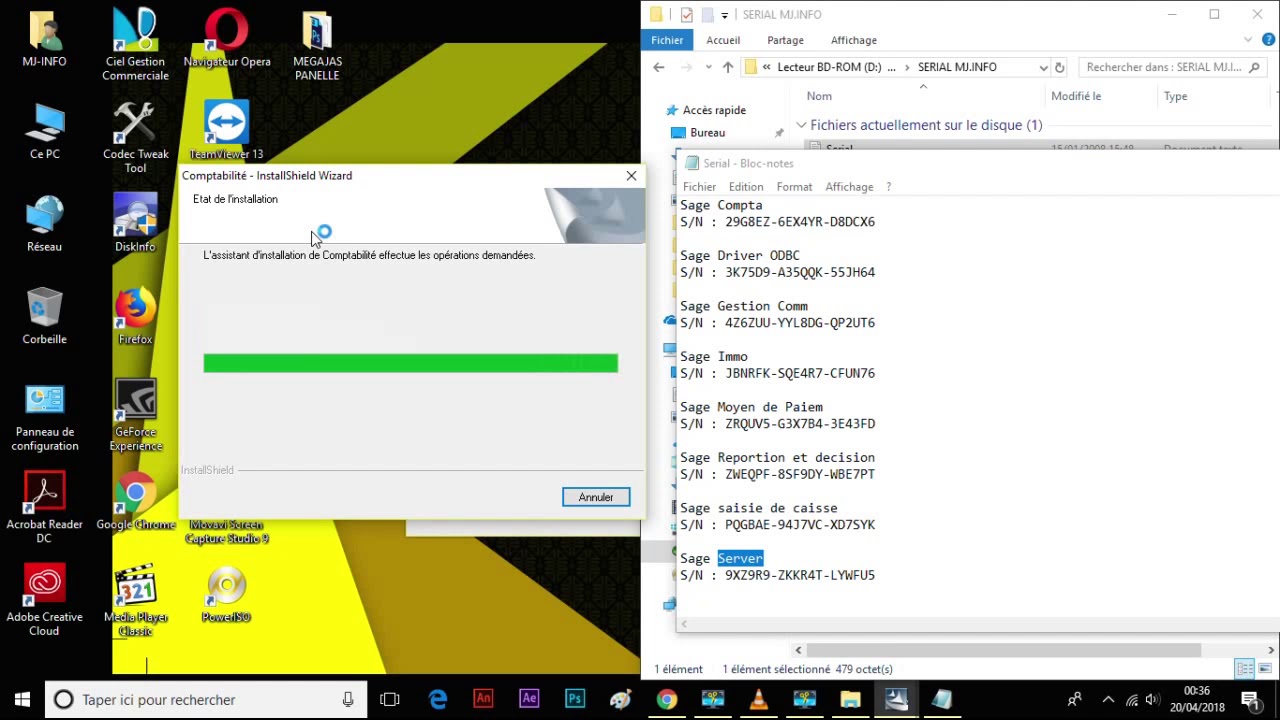Launch Navigateur Opera from the desktop
Viewport: 1280px width, 720px height.
[x=227, y=39]
